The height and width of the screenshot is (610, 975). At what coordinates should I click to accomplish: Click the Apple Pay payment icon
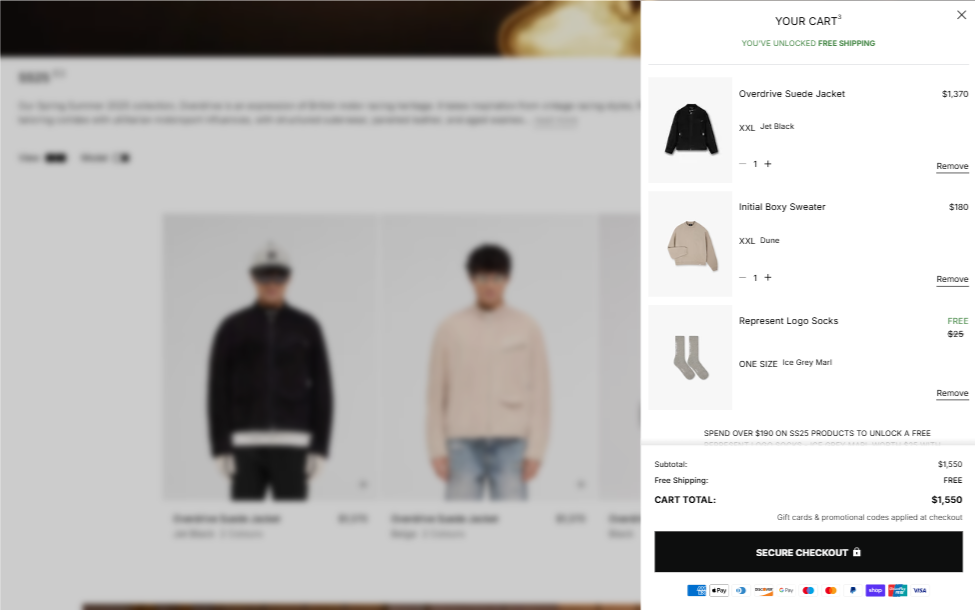[719, 591]
